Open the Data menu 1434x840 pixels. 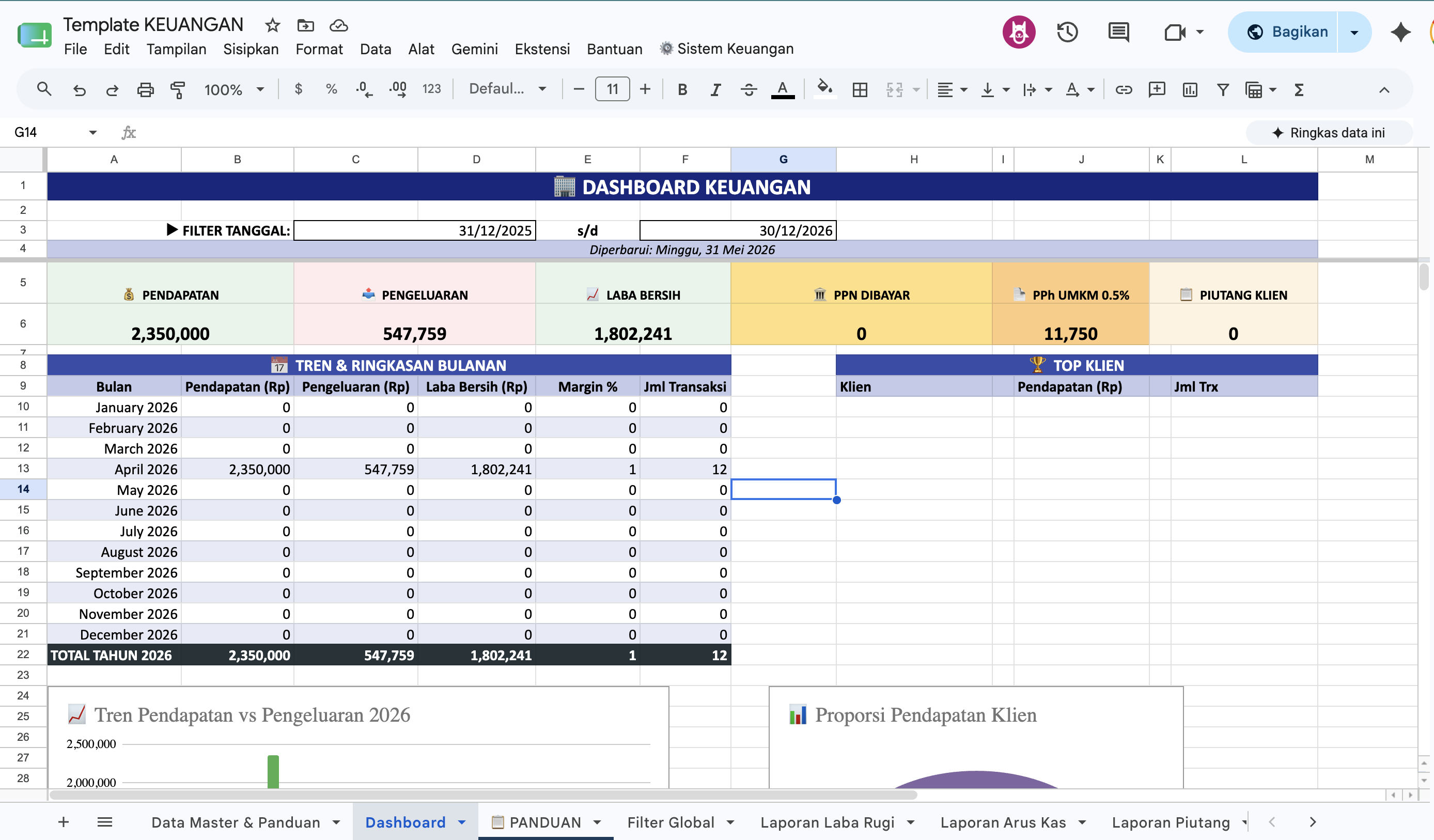pos(376,49)
